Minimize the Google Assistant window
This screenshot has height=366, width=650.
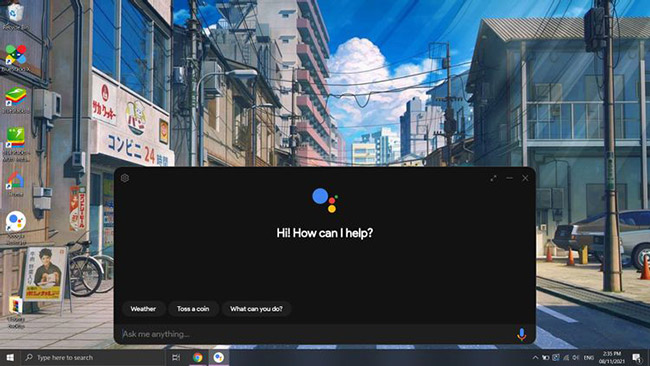pyautogui.click(x=509, y=178)
